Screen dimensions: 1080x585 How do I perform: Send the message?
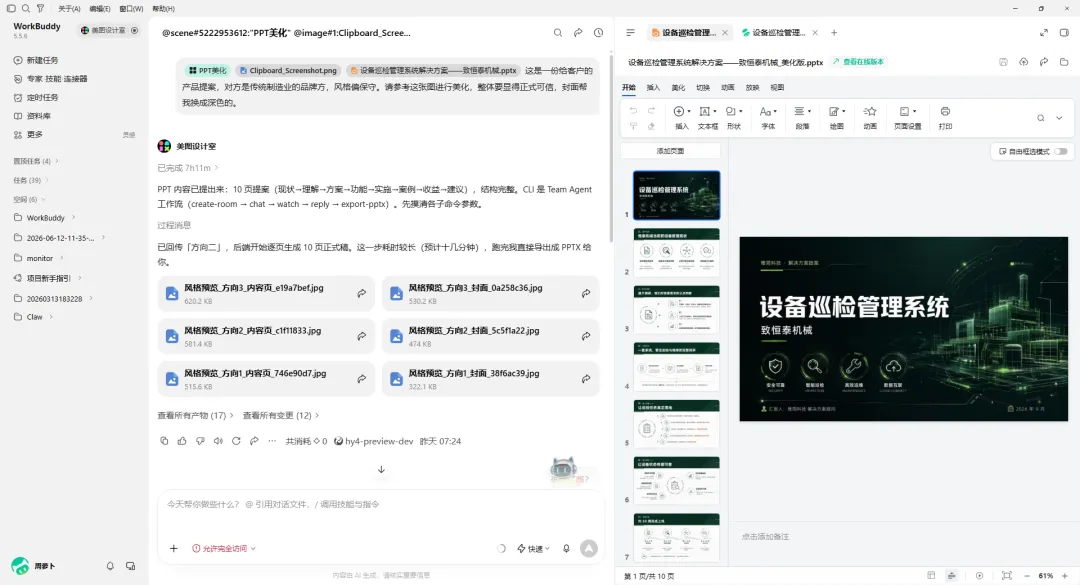589,548
